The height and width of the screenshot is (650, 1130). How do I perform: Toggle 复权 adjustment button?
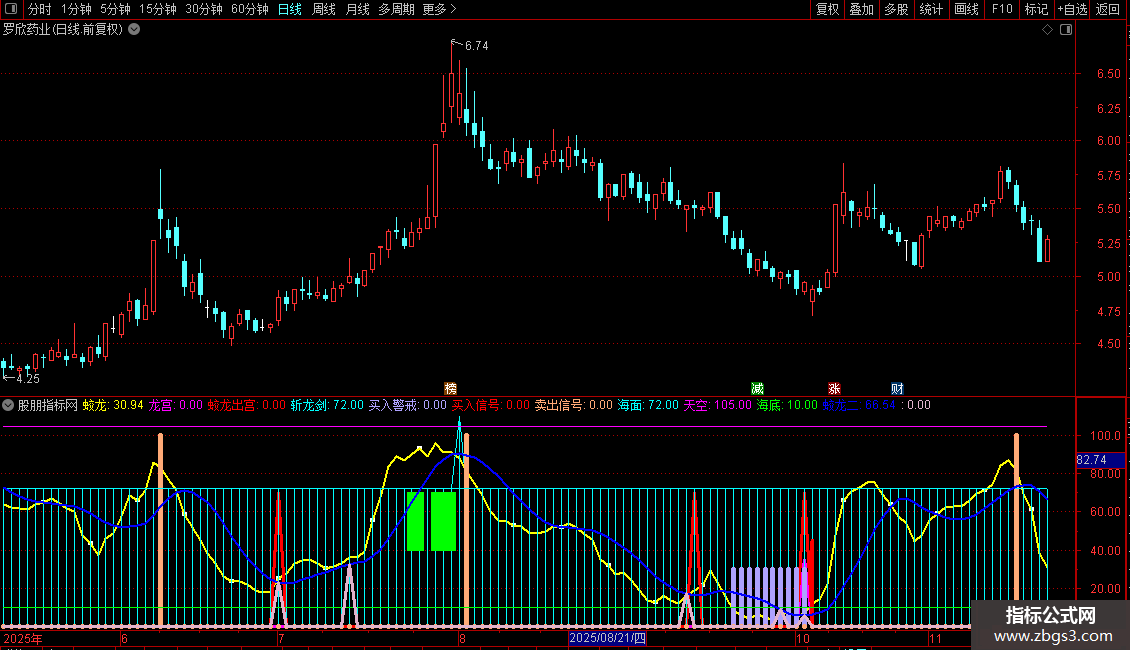coord(827,9)
